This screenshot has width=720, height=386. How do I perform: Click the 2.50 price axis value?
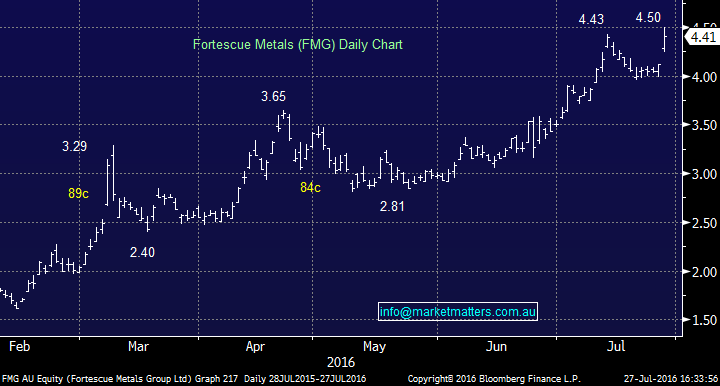[x=704, y=223]
